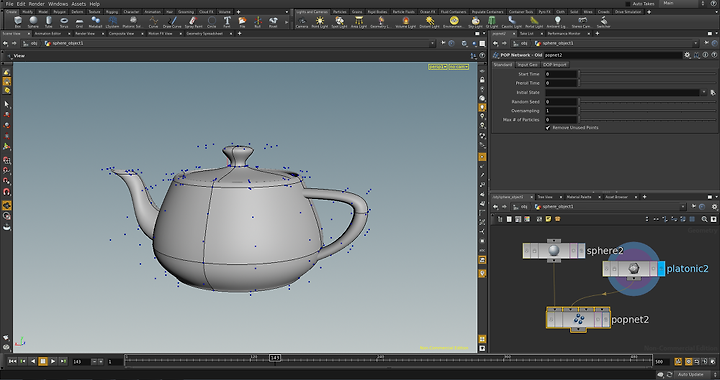Open the Render menu
The image size is (720, 380).
[x=37, y=4]
